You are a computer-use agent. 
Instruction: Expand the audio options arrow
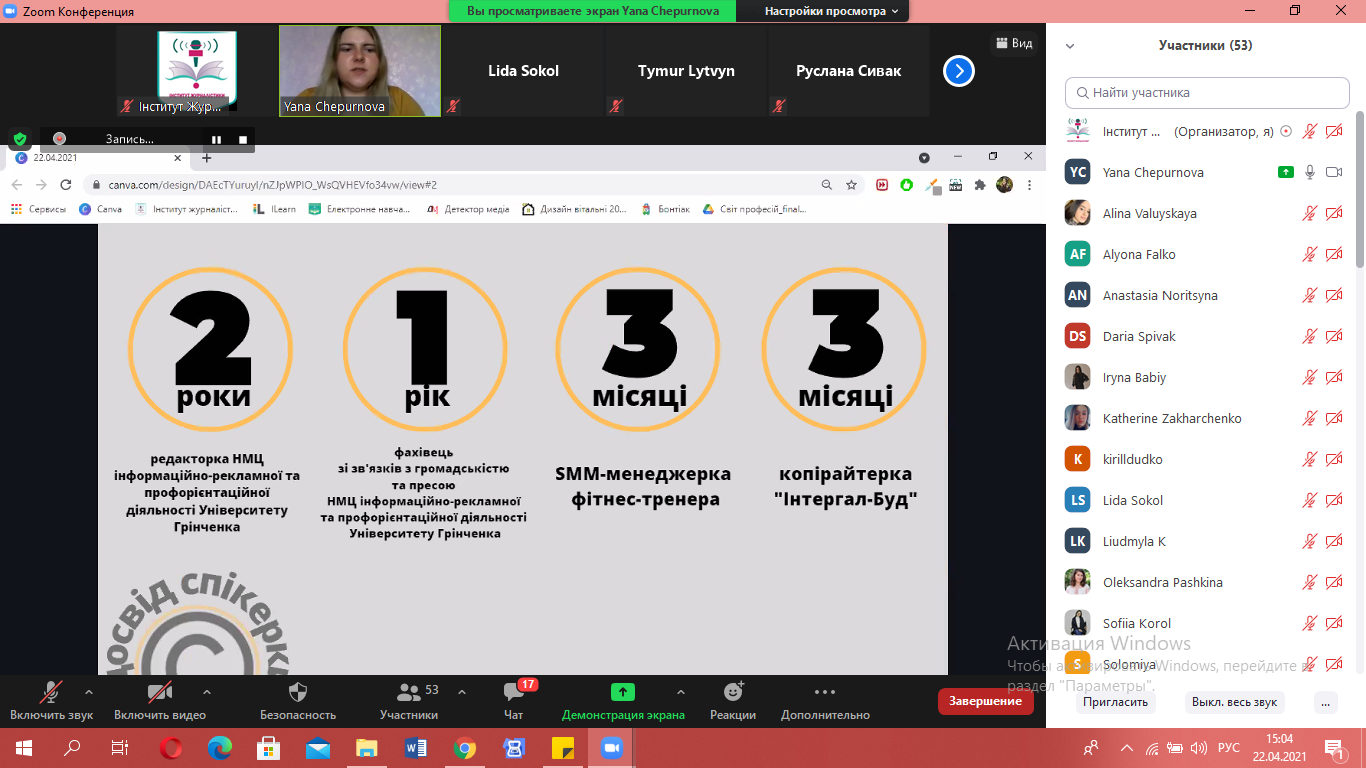(89, 692)
